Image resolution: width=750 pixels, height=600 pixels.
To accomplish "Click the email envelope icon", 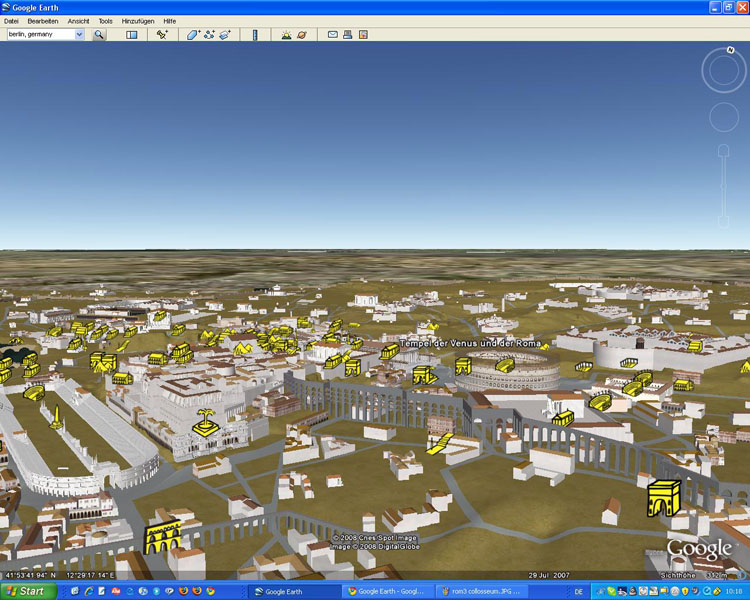I will 332,34.
